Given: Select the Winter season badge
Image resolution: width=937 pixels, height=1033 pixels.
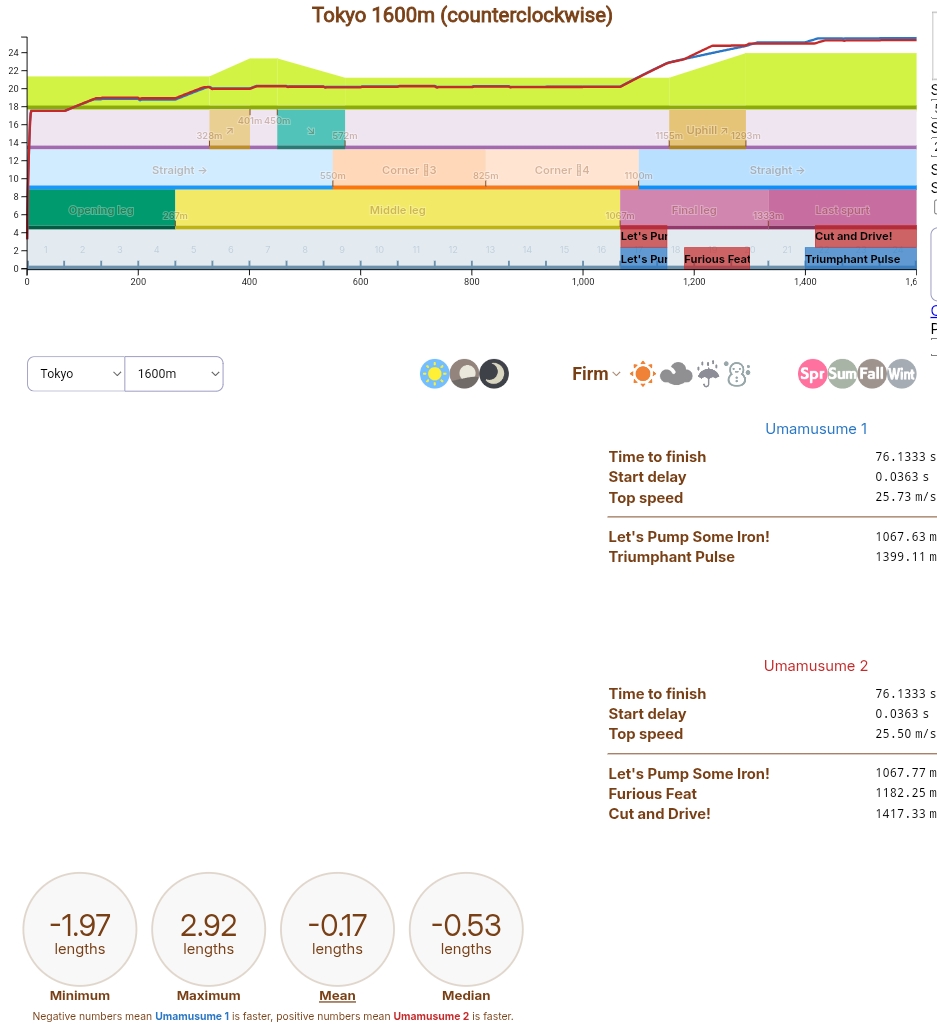Looking at the screenshot, I should click(901, 374).
